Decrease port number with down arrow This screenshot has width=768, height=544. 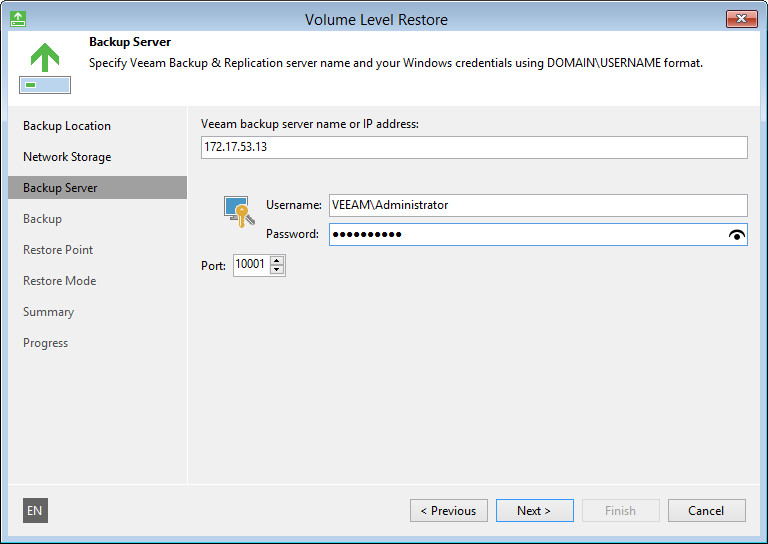(x=277, y=270)
